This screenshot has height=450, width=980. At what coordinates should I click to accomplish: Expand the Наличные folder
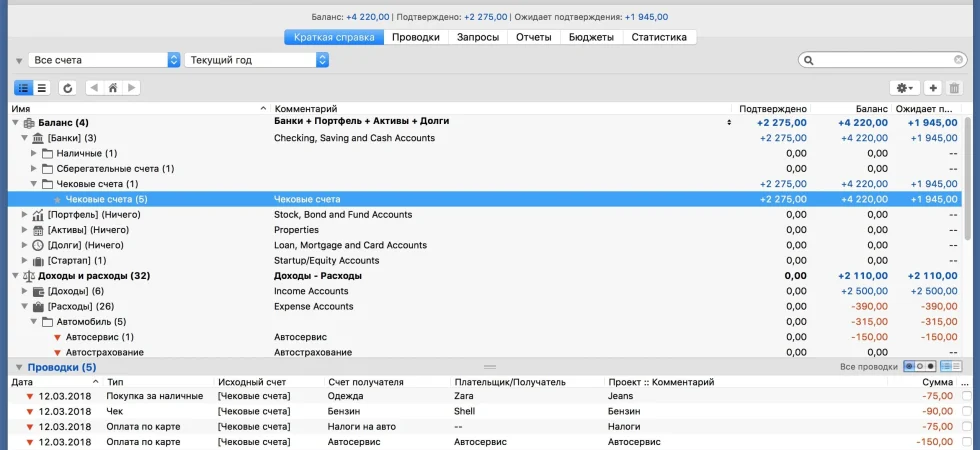[x=34, y=153]
